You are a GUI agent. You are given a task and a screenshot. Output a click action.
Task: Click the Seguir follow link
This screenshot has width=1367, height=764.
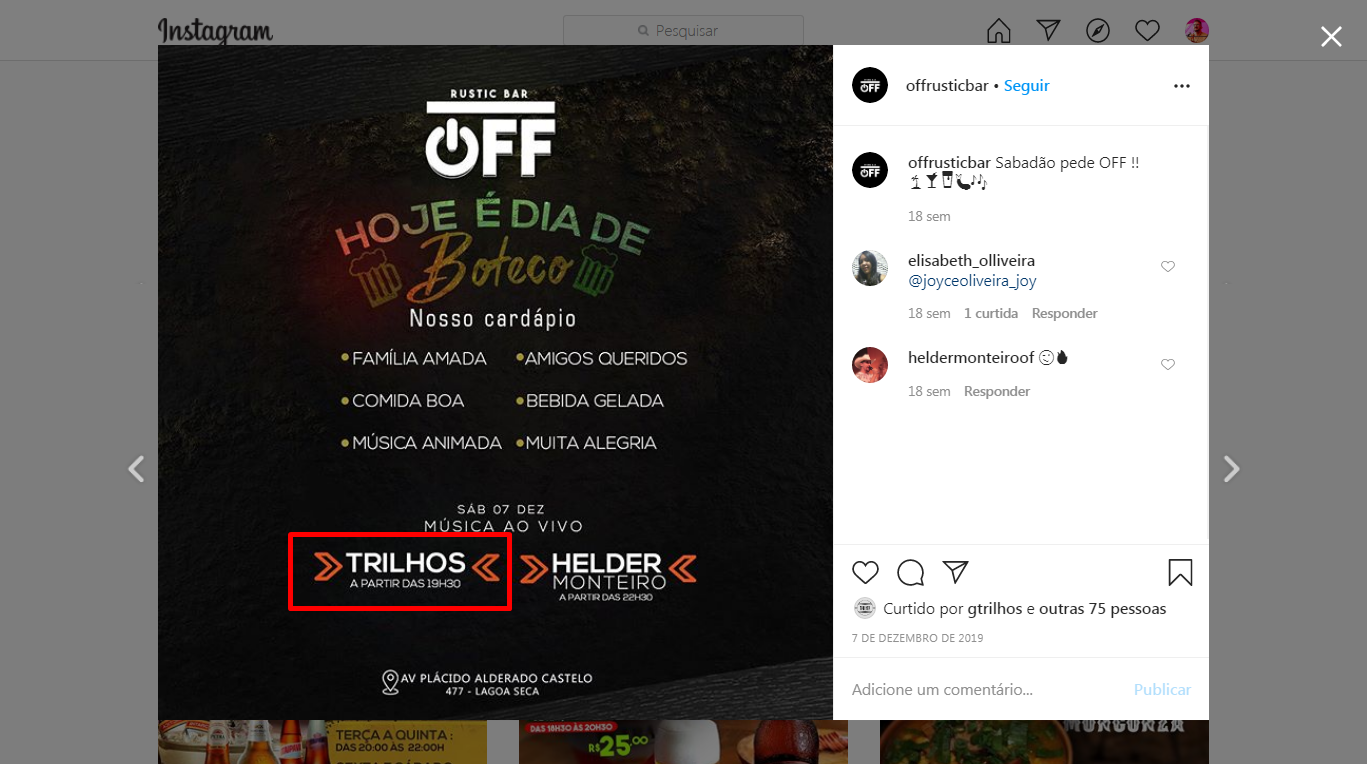click(1027, 86)
